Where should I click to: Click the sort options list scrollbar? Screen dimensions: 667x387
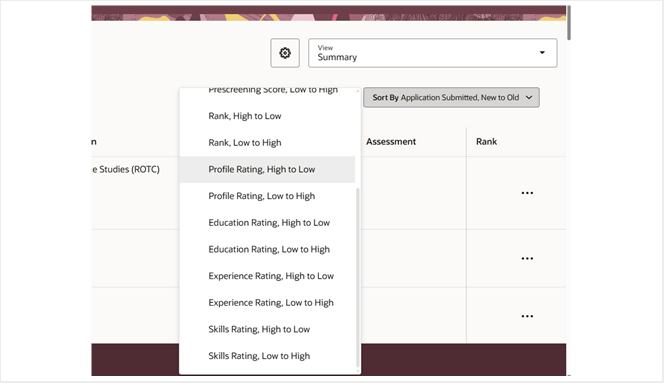click(359, 279)
